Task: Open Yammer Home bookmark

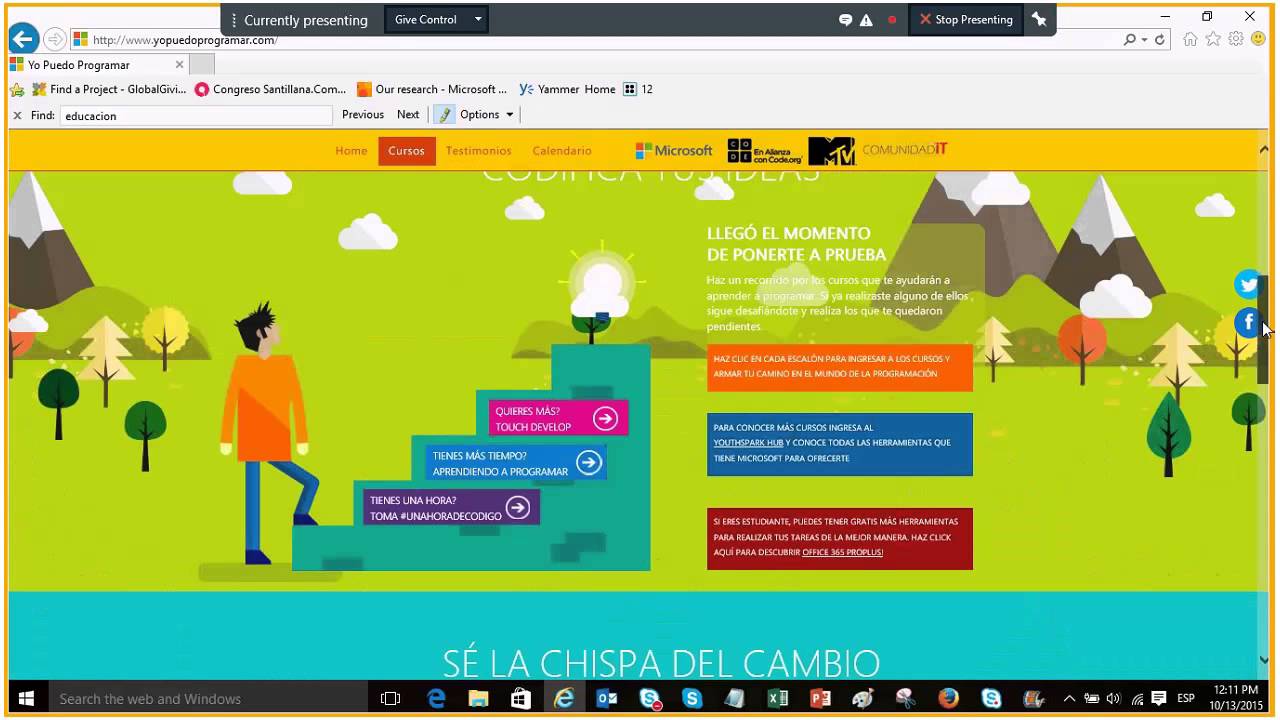Action: (567, 89)
